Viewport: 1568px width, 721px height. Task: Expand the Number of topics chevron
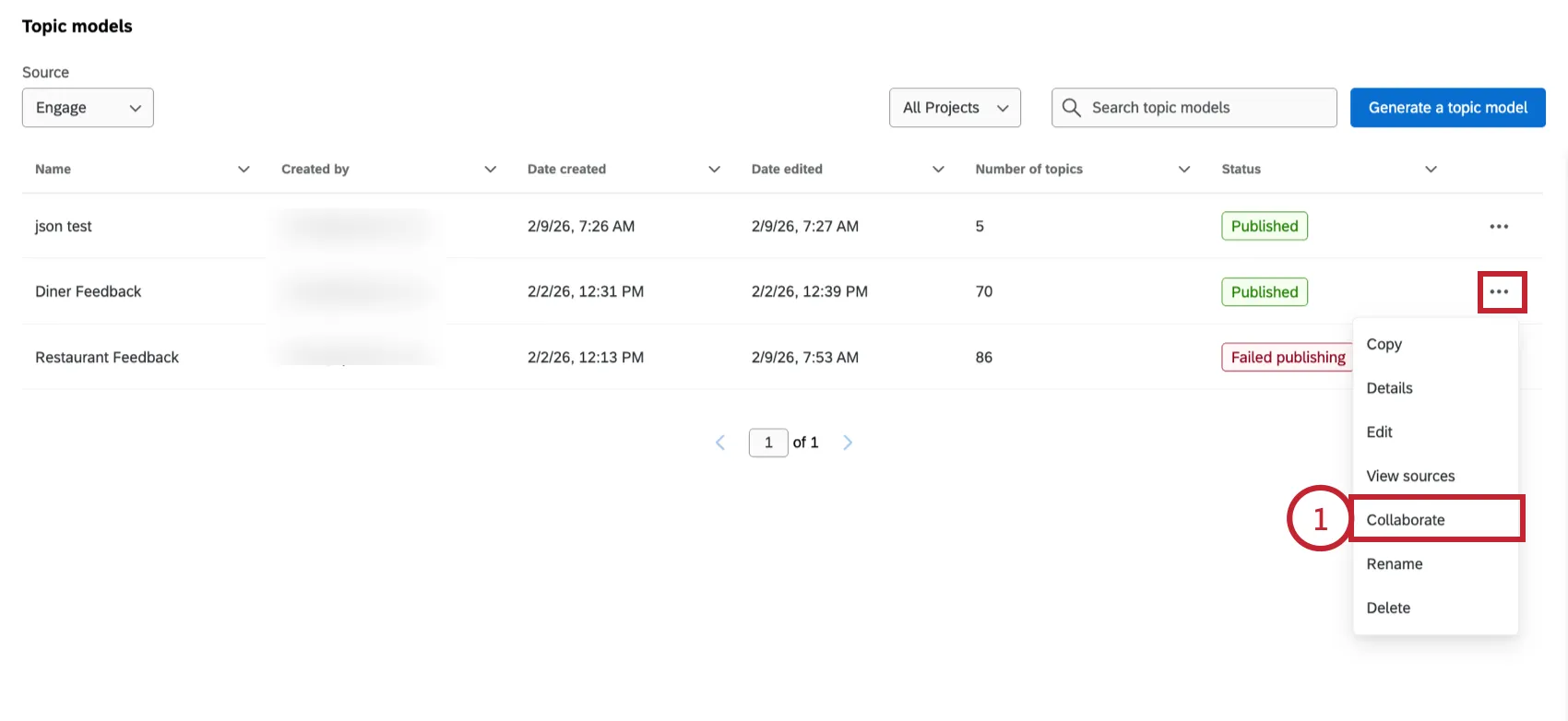[x=1184, y=170]
